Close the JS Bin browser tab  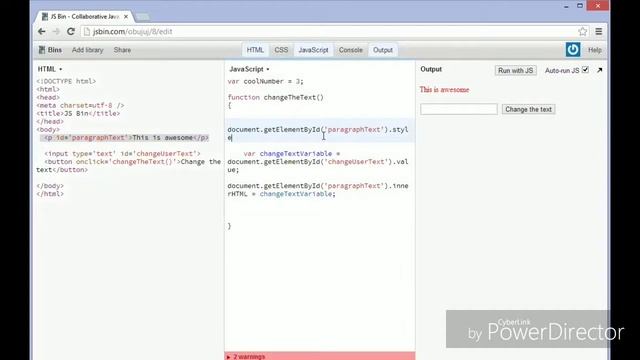126,17
